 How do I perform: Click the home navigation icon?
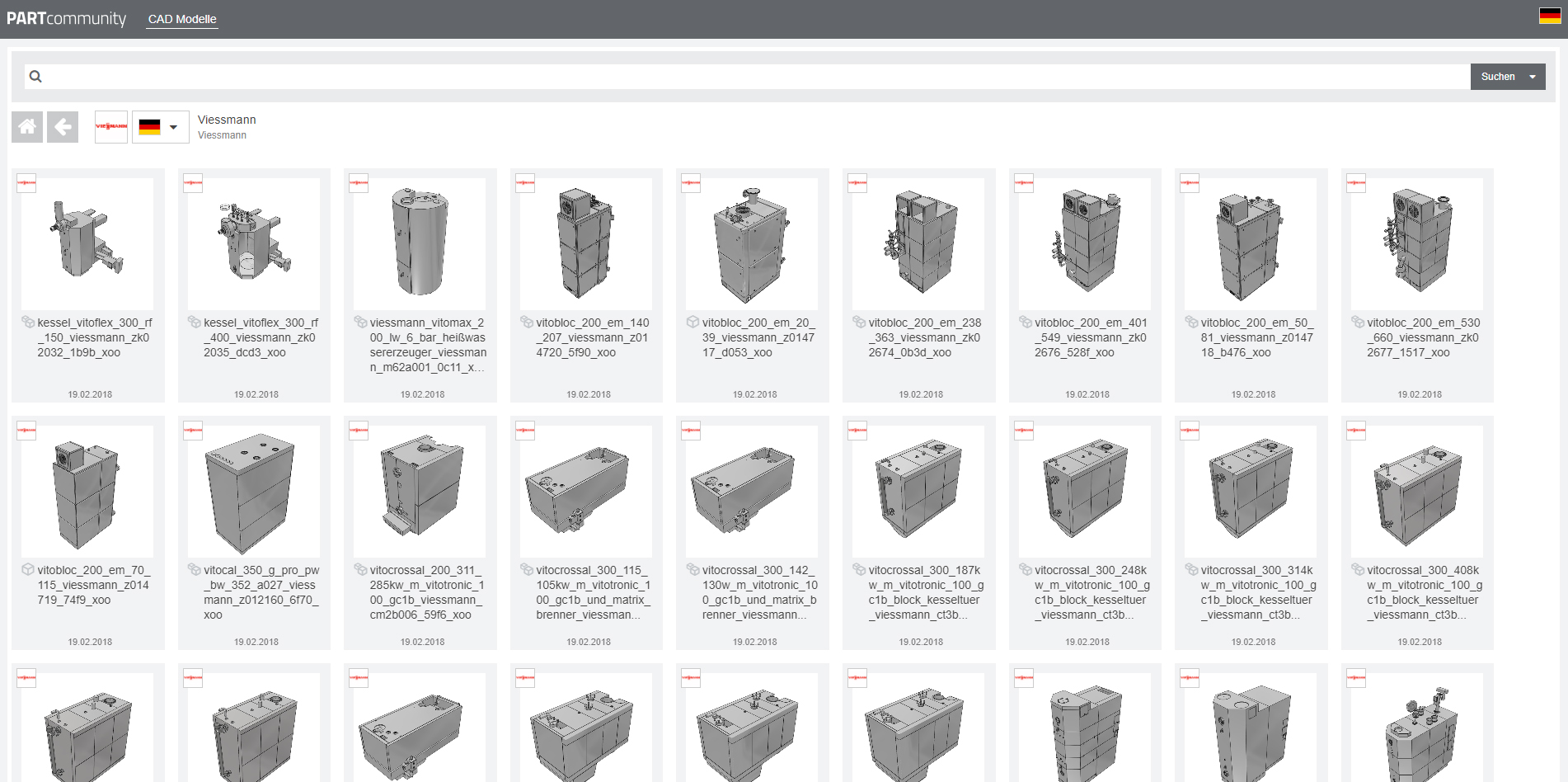(27, 127)
